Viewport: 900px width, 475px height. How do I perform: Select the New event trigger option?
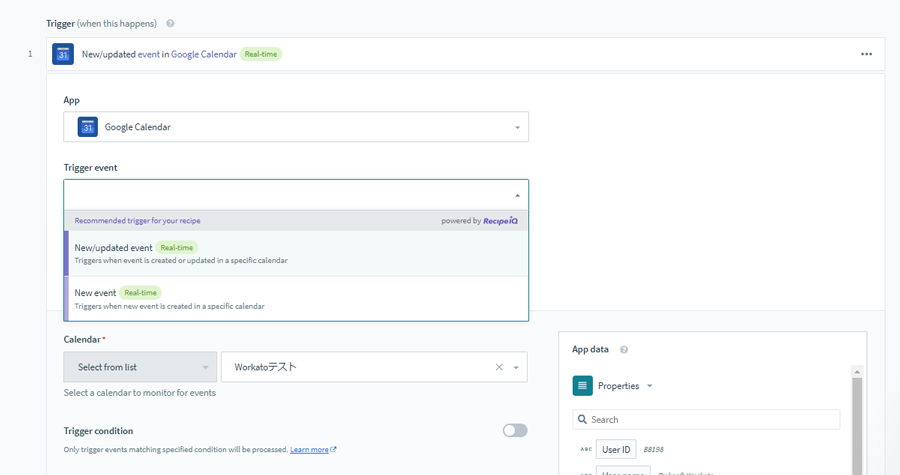(296, 298)
